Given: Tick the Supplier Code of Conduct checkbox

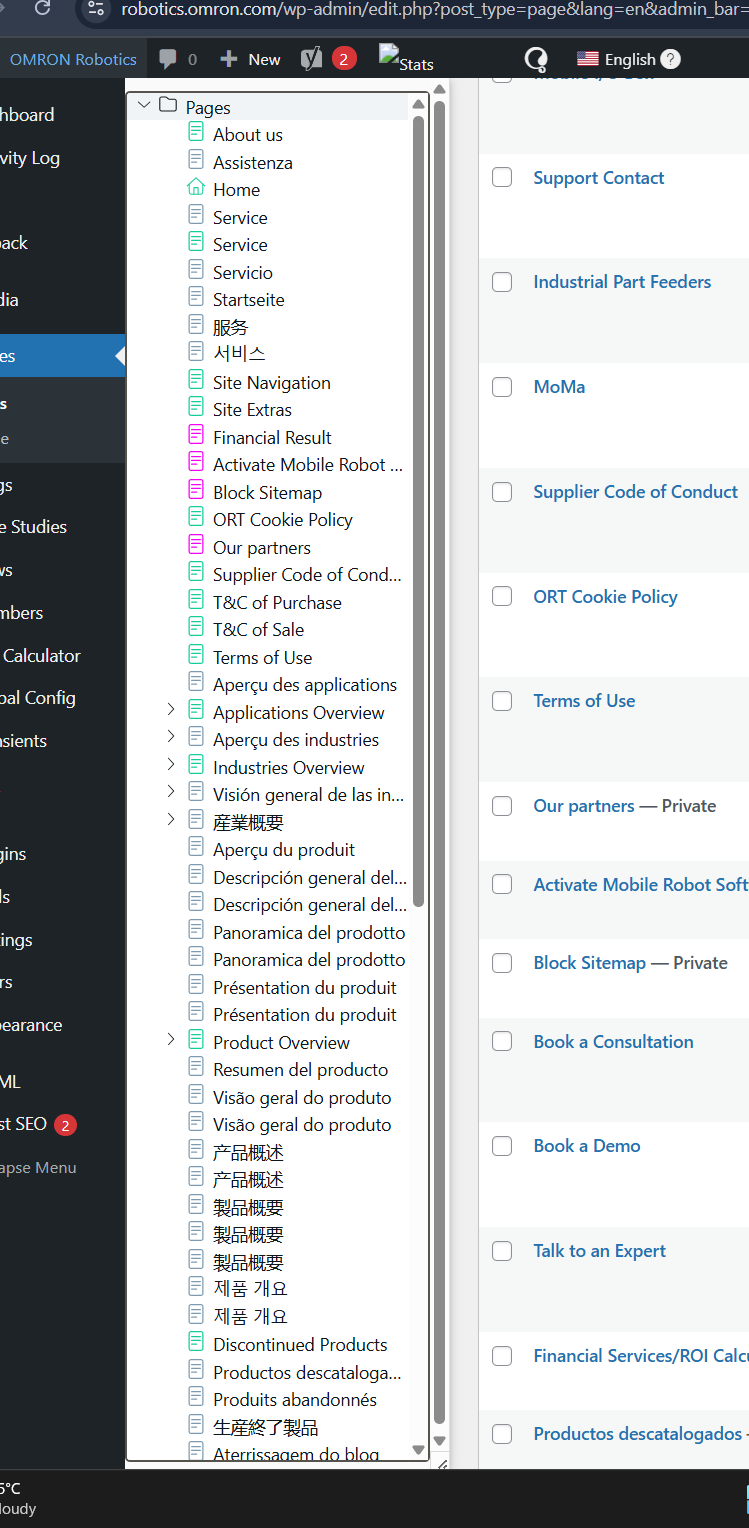Looking at the screenshot, I should pos(502,492).
